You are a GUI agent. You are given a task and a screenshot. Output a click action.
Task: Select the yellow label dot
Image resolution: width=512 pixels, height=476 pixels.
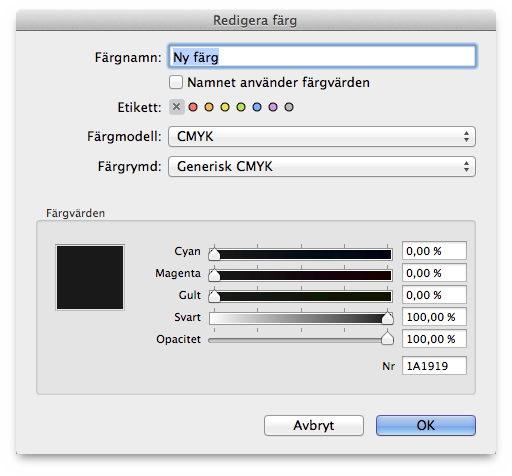pyautogui.click(x=225, y=107)
